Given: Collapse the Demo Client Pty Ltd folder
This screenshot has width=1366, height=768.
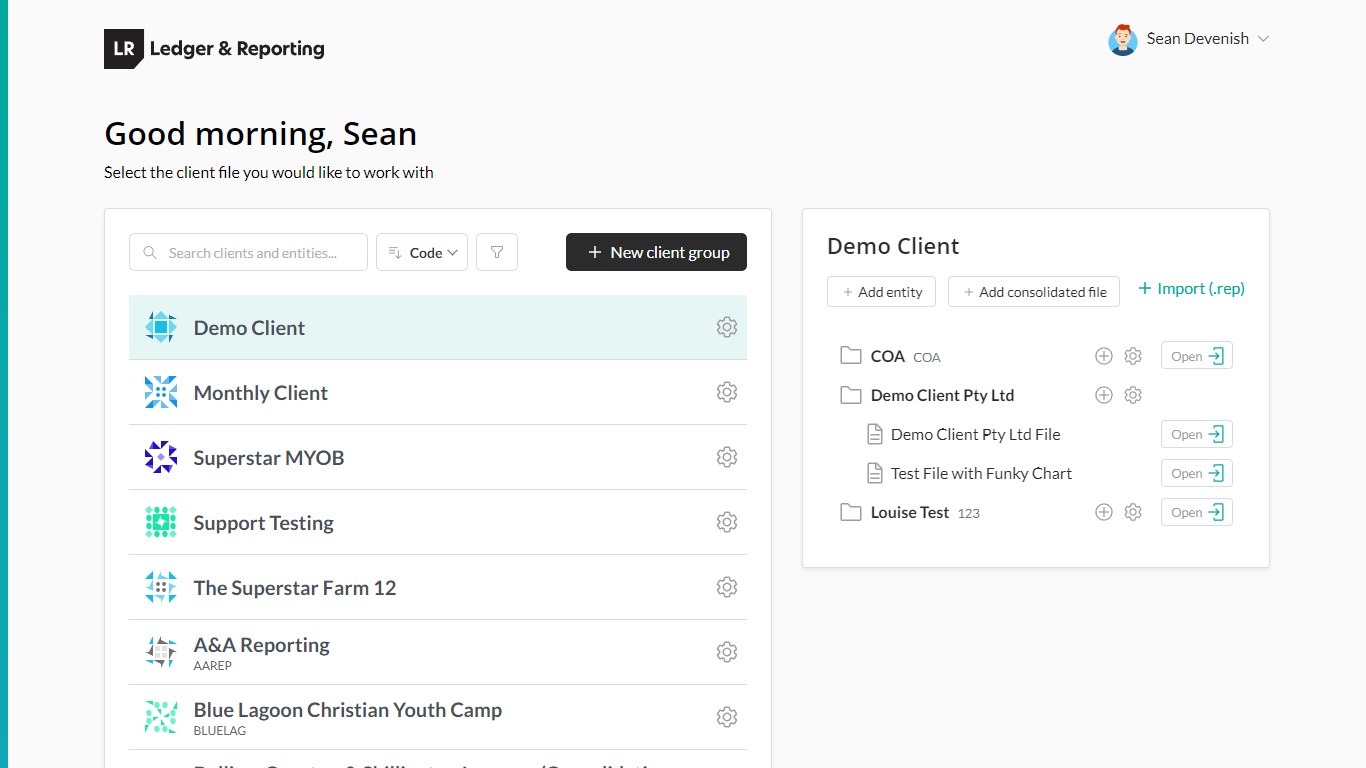Looking at the screenshot, I should tap(851, 395).
